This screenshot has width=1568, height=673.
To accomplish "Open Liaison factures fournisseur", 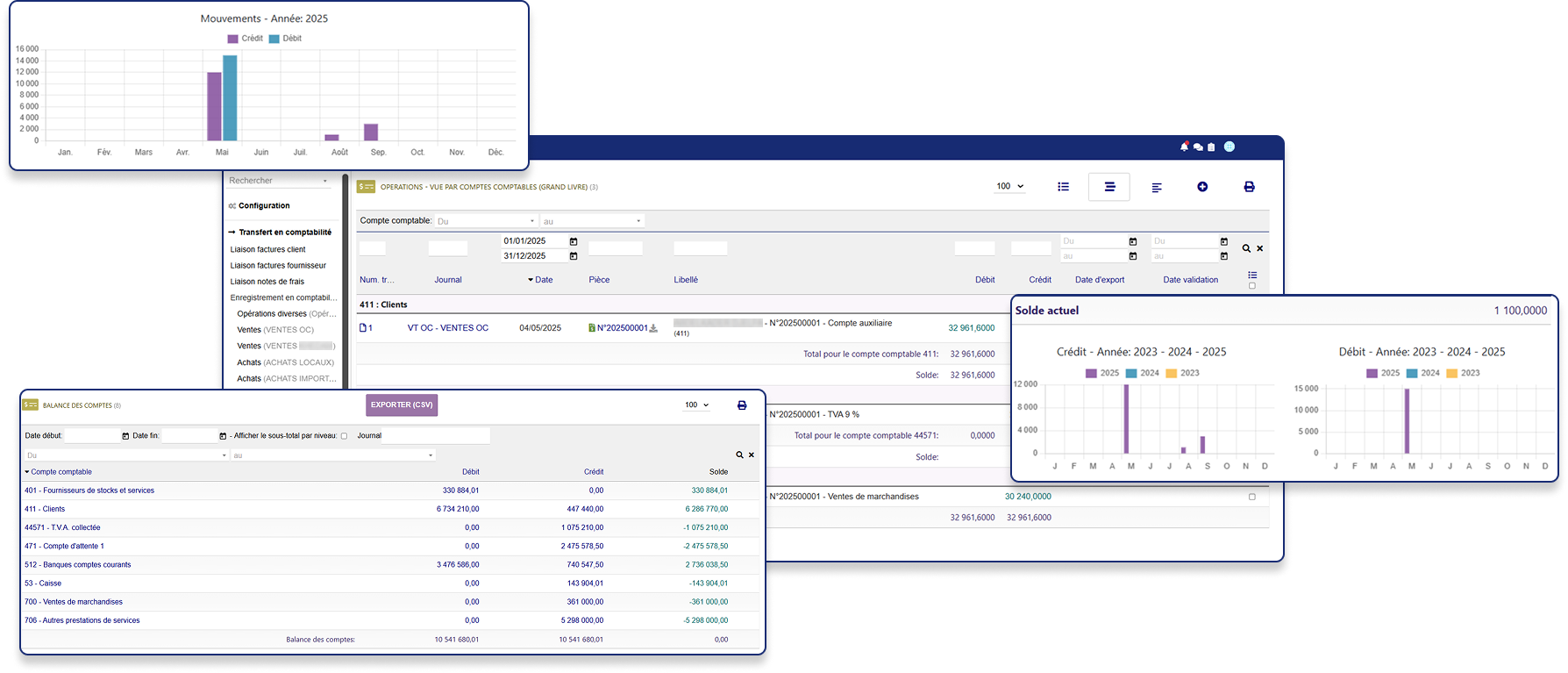I will pyautogui.click(x=278, y=266).
